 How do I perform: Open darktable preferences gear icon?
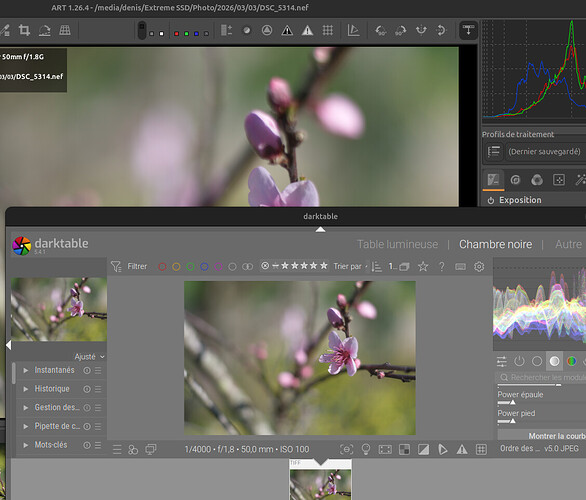(x=479, y=266)
